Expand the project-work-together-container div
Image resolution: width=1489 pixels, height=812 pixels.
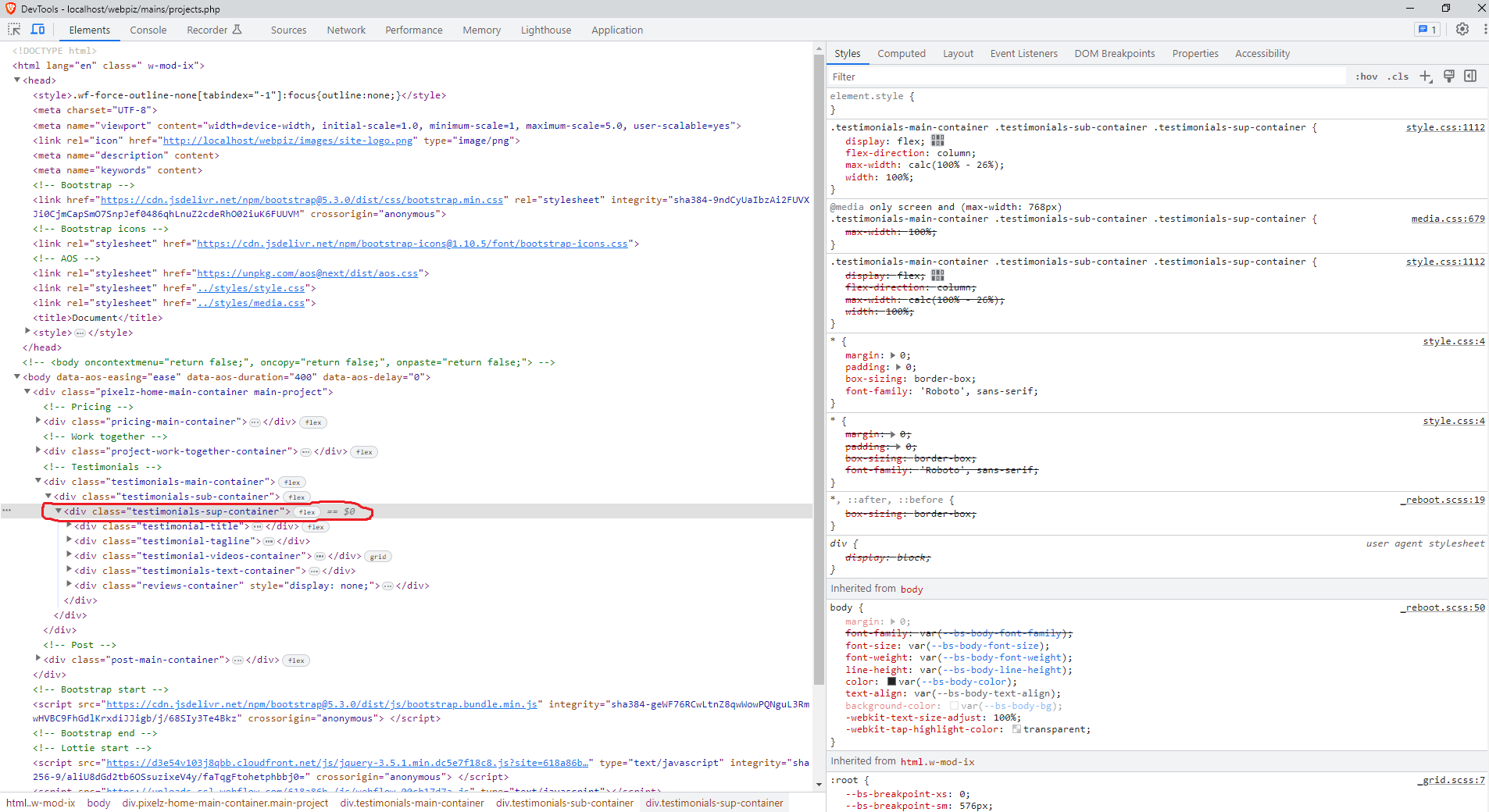point(38,451)
